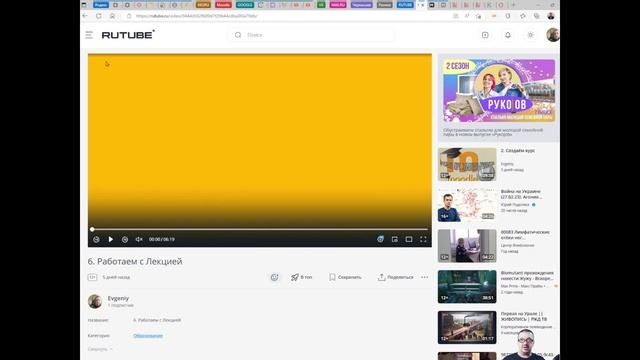Open the 'Первая на Урале' video thumbnail
Screen dimensions: 640x360
click(467, 327)
